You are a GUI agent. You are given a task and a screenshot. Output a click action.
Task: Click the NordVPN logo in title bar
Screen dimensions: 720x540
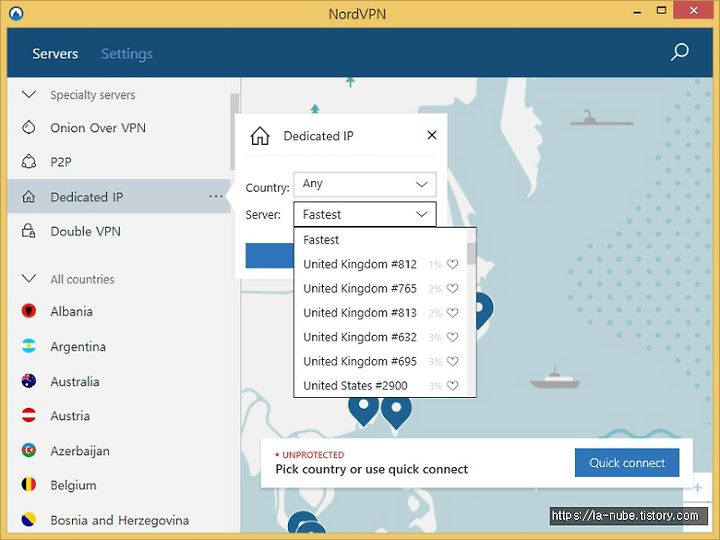[16, 13]
